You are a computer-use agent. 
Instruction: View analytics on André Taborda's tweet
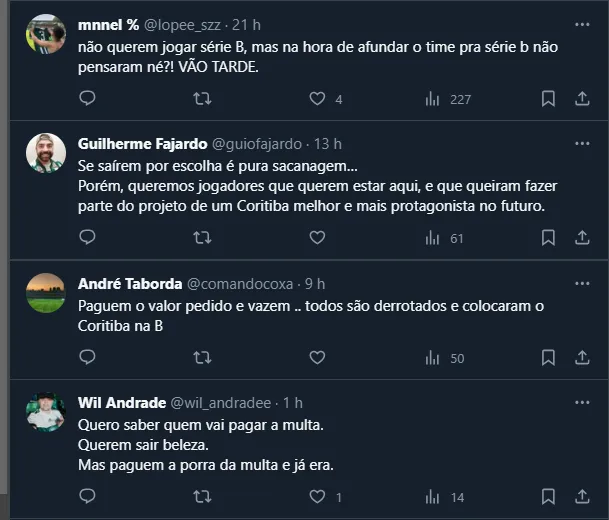(x=433, y=357)
